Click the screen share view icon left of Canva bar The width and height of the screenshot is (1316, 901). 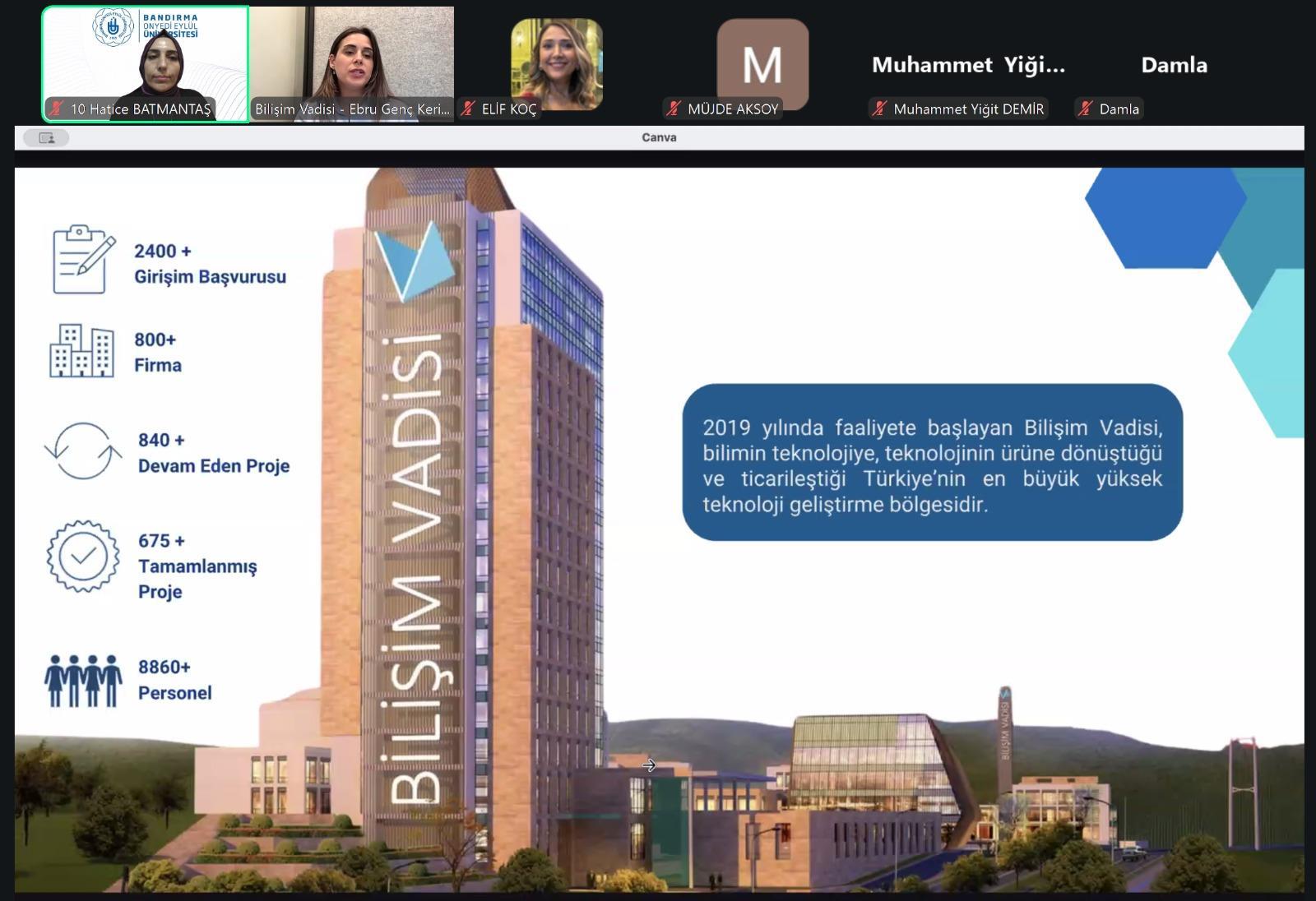point(46,138)
